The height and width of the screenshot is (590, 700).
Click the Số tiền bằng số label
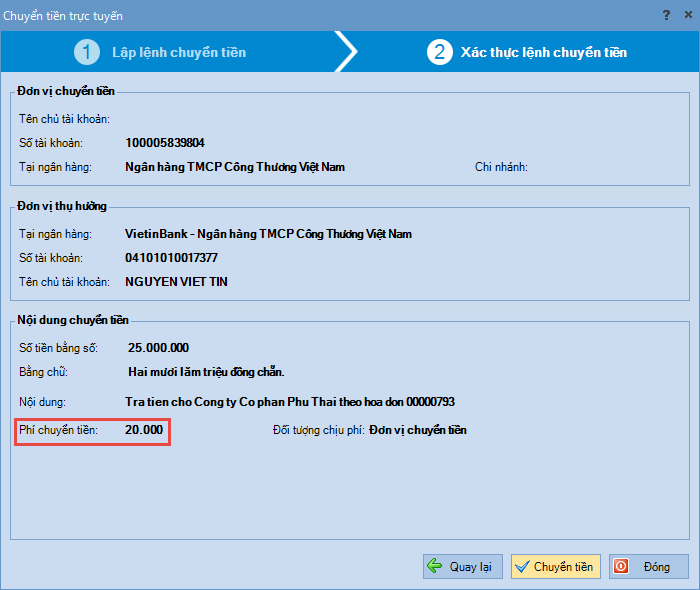click(x=58, y=348)
